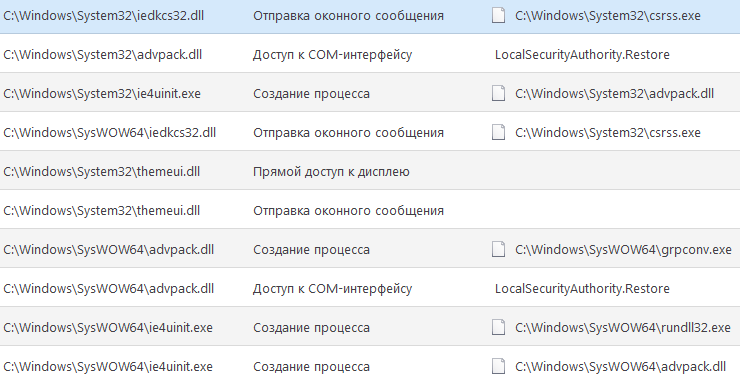This screenshot has width=740, height=381.
Task: Select the System32\ie4uinit.exe source entry
Action: (102, 93)
